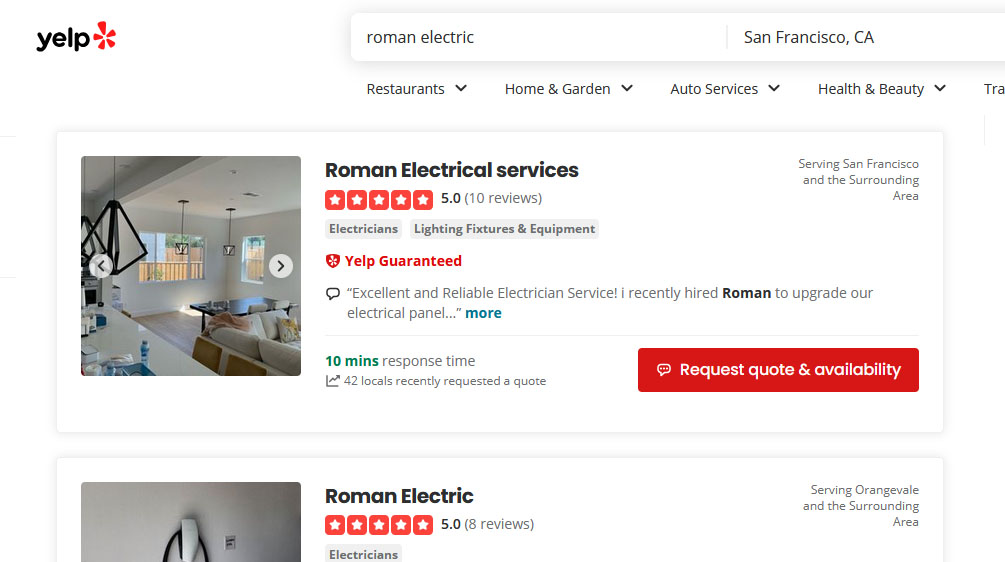Screen dimensions: 1005x562
Task: Show next photo with right carousel arrow
Action: [281, 266]
